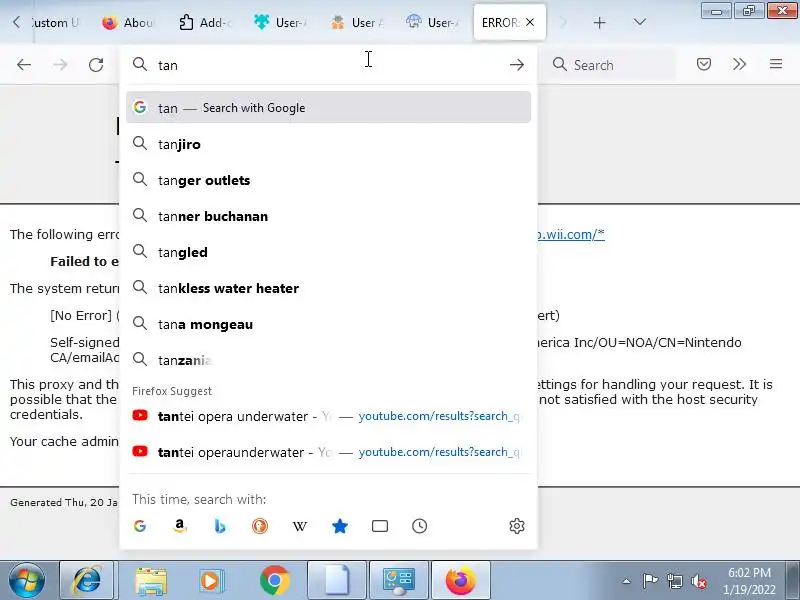Pick the tanzania suggestion
This screenshot has width=800, height=600.
329,360
